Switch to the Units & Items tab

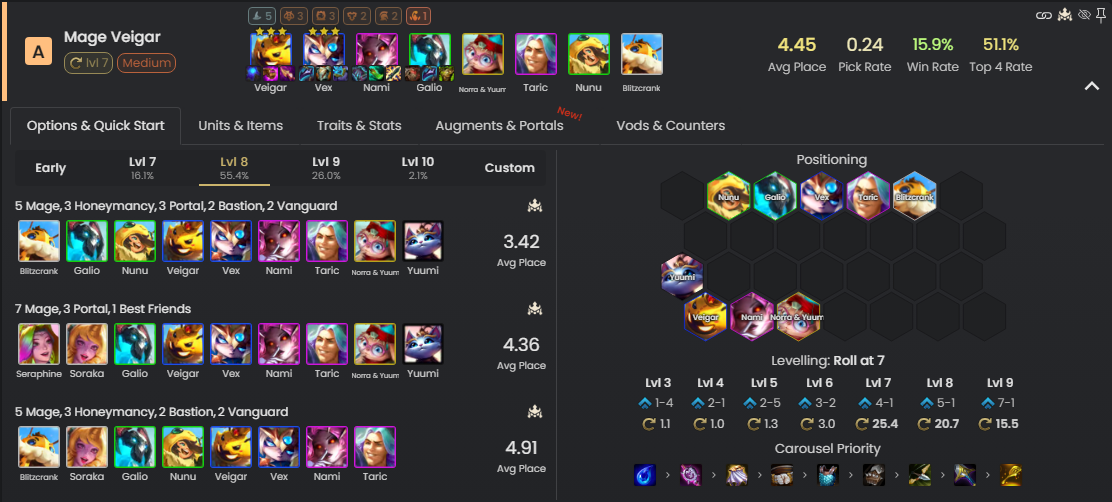tap(240, 126)
